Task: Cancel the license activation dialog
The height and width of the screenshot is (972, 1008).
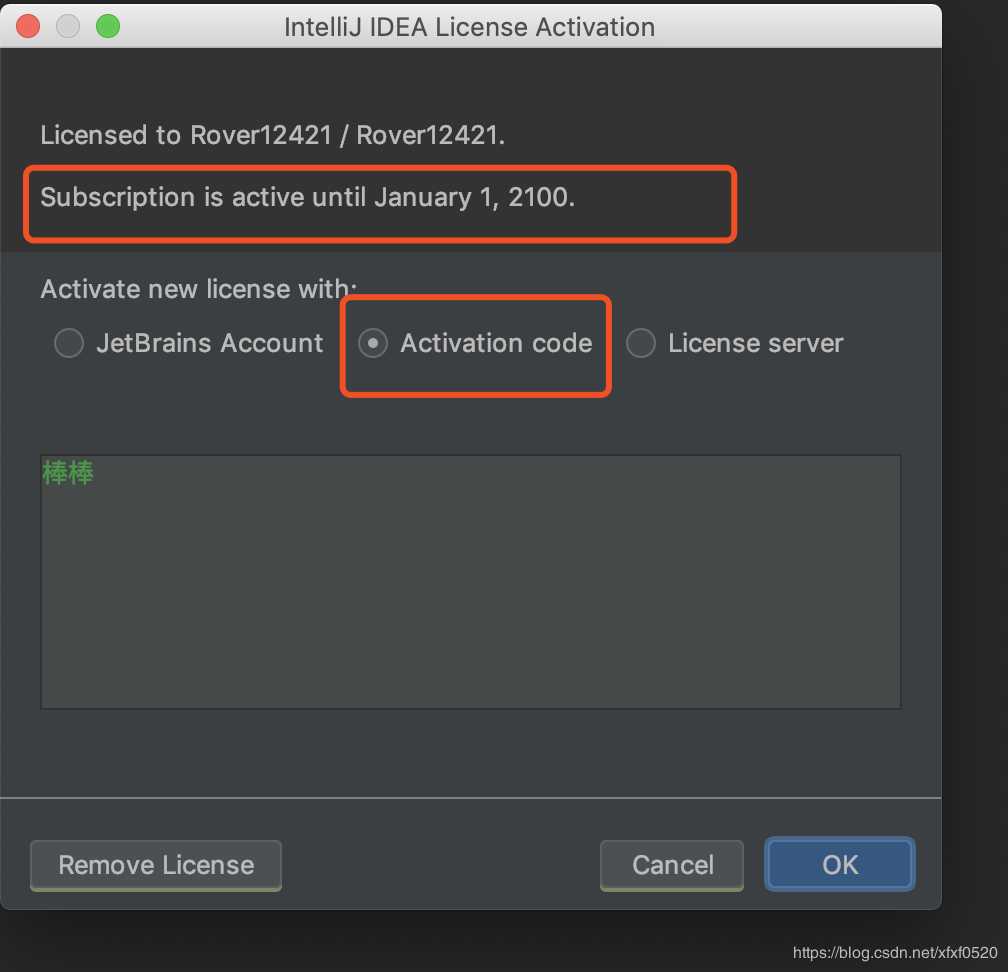Action: click(672, 865)
